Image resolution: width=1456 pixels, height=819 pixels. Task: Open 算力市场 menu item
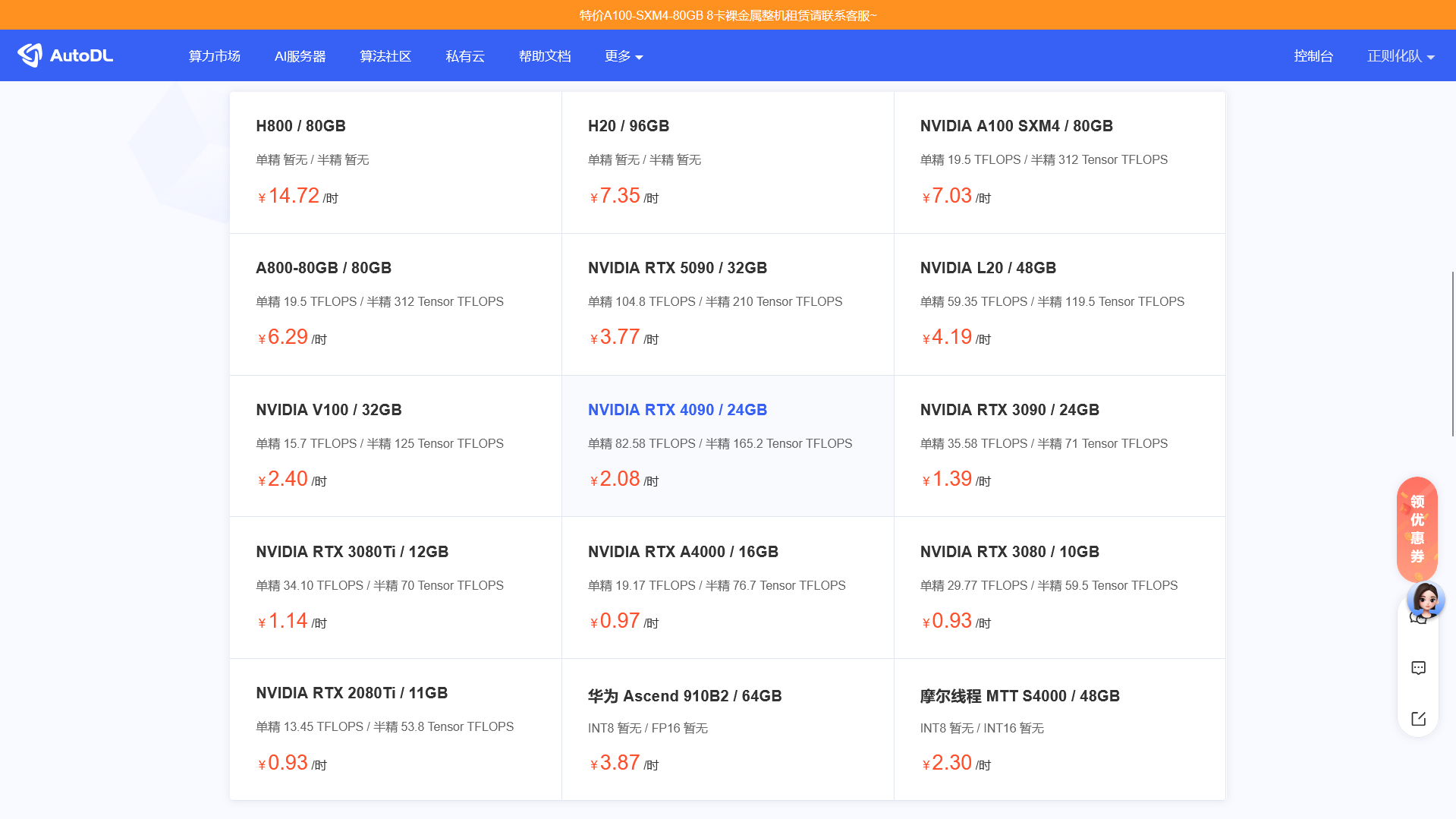tap(215, 56)
